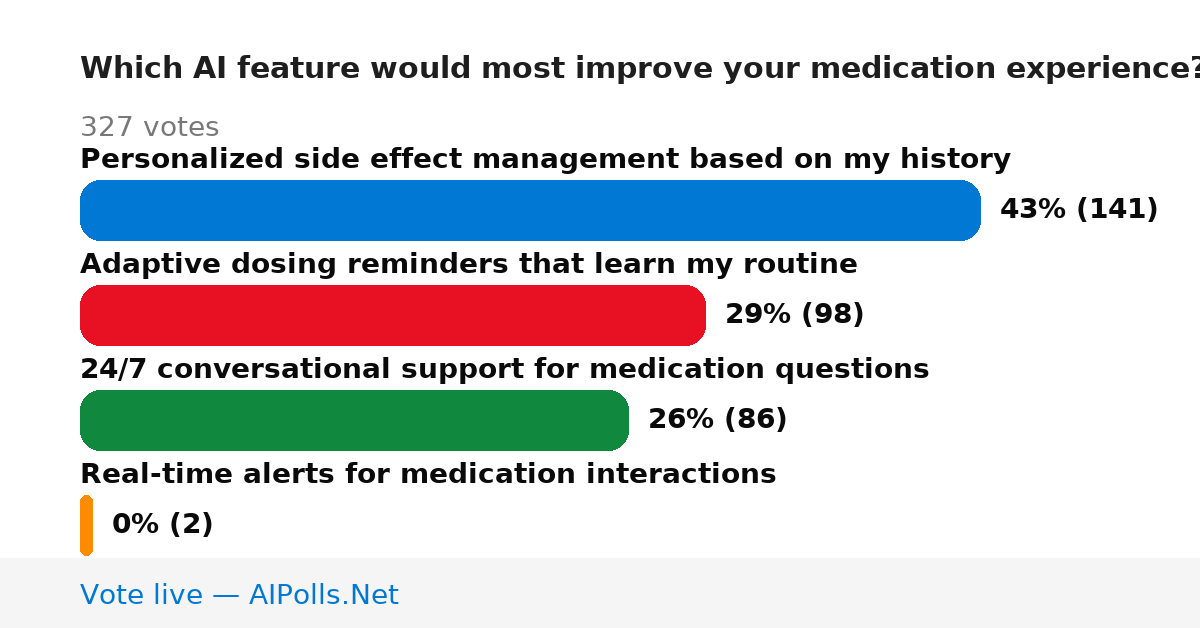This screenshot has height=628, width=1200.
Task: Click the 26% (86) result value
Action: 717,420
